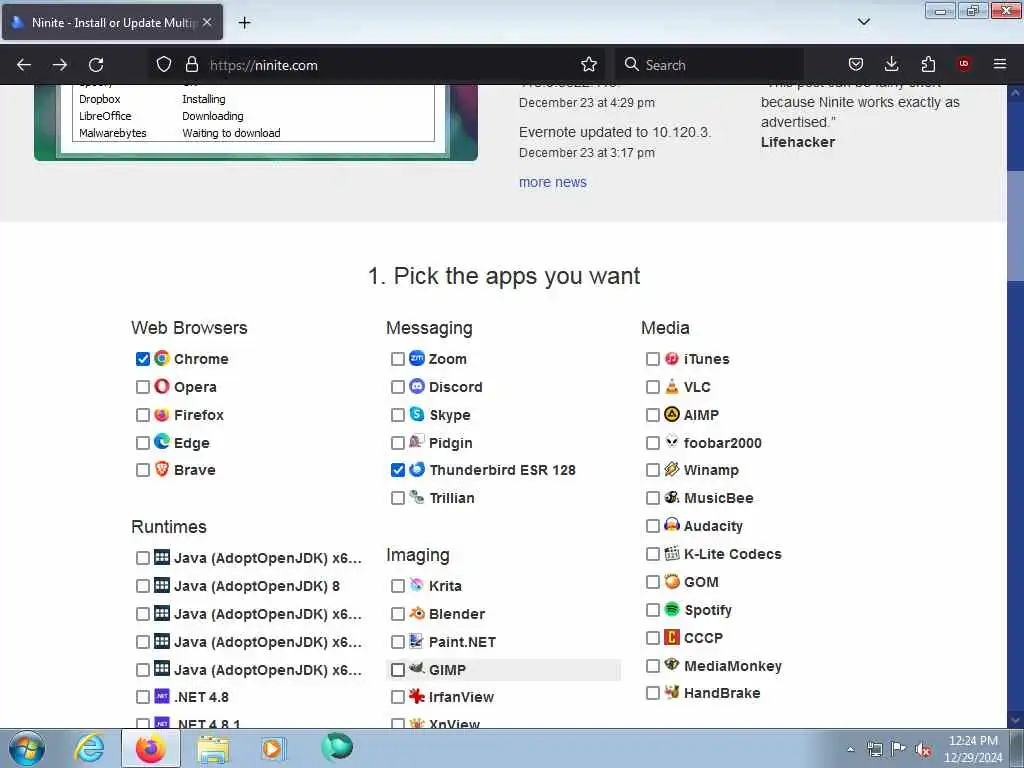This screenshot has height=768, width=1024.
Task: Check the Krita checkbox
Action: pos(397,586)
